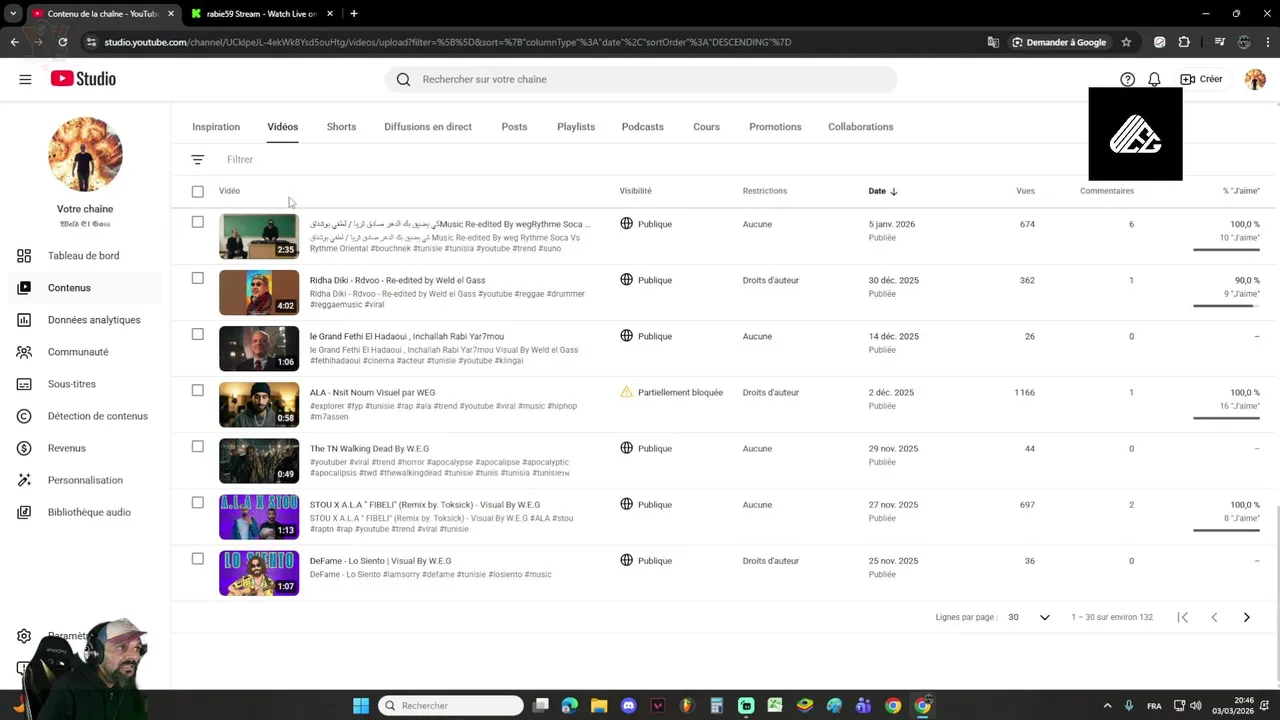Click the search bar Rechercher sur votre chaîne

[x=641, y=79]
